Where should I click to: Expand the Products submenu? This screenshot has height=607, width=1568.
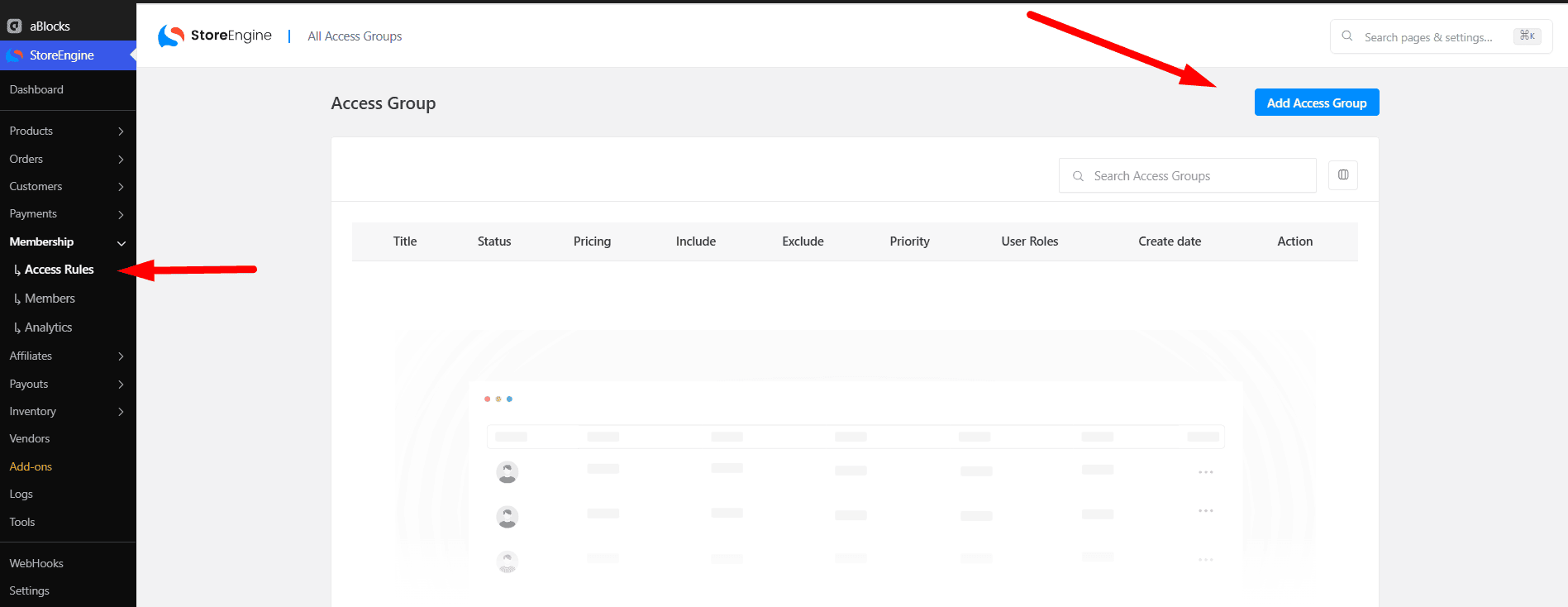121,131
